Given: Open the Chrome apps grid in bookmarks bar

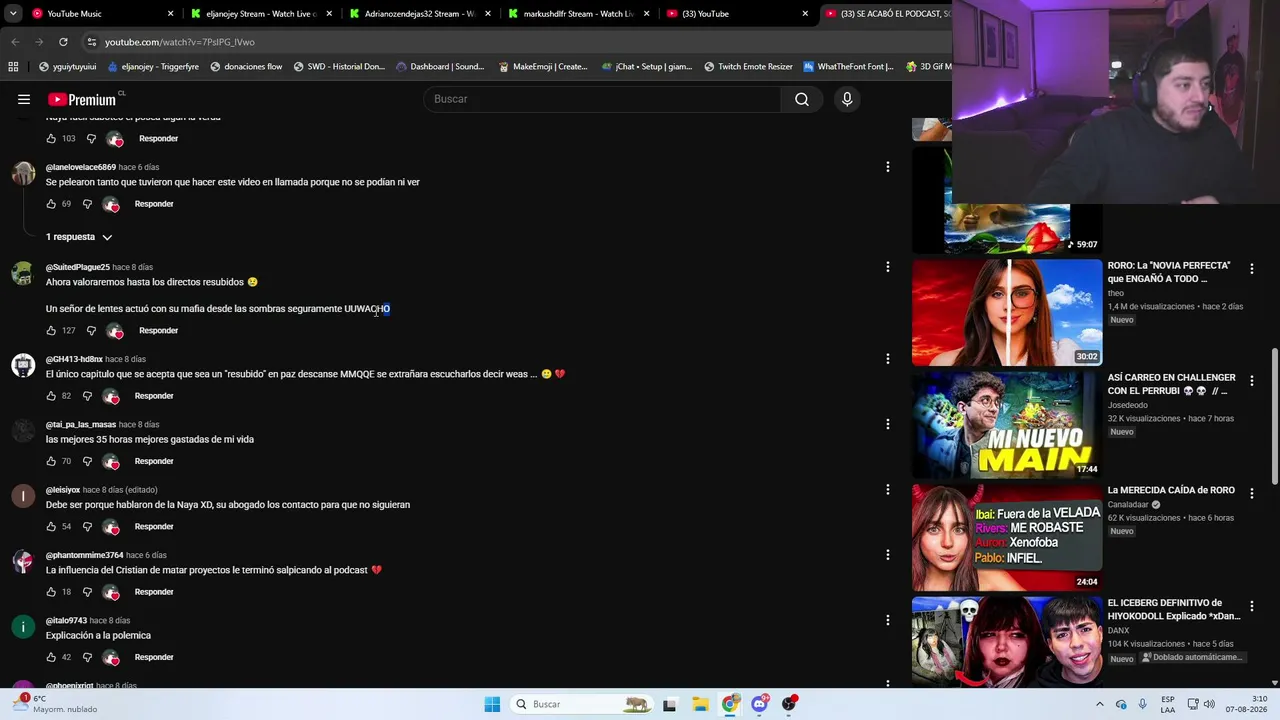Looking at the screenshot, I should (x=13, y=67).
